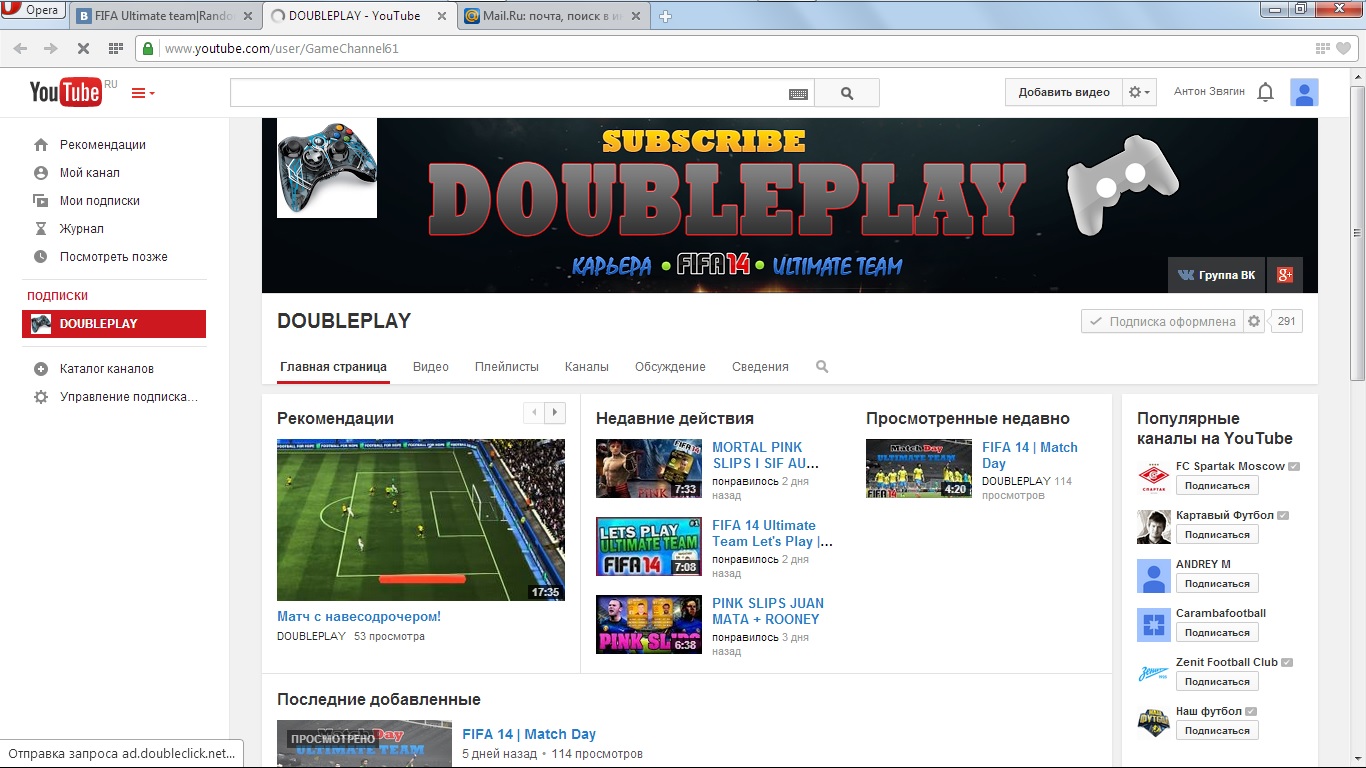
Task: Open the YouTube guide menu icon
Action: coord(142,93)
